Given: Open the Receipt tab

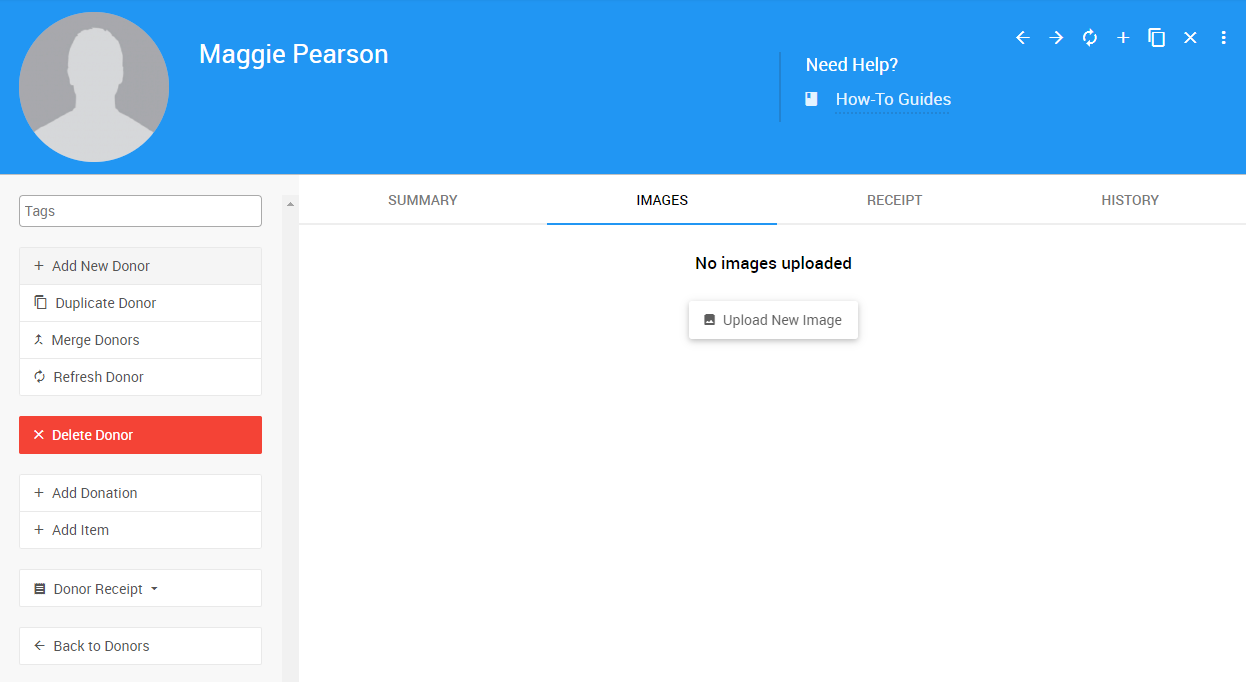Looking at the screenshot, I should (894, 200).
